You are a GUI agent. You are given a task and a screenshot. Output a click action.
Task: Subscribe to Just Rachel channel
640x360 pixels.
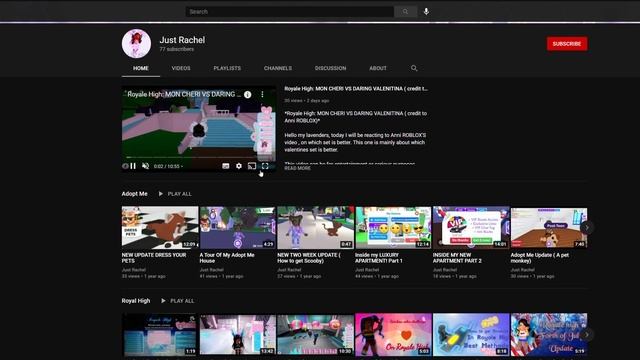[x=567, y=44]
